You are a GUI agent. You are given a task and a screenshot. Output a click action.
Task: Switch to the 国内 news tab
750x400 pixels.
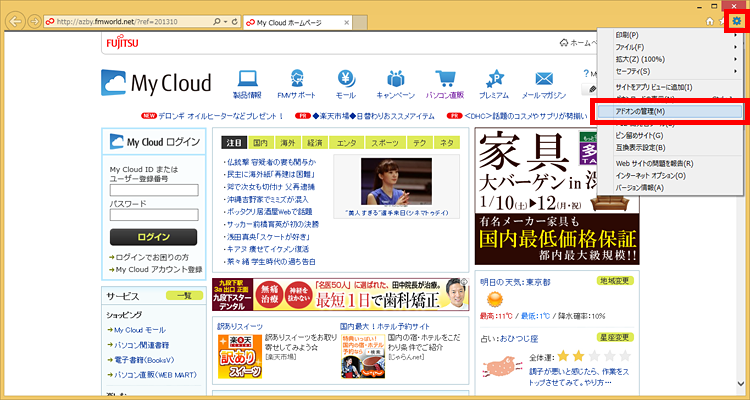click(x=261, y=143)
